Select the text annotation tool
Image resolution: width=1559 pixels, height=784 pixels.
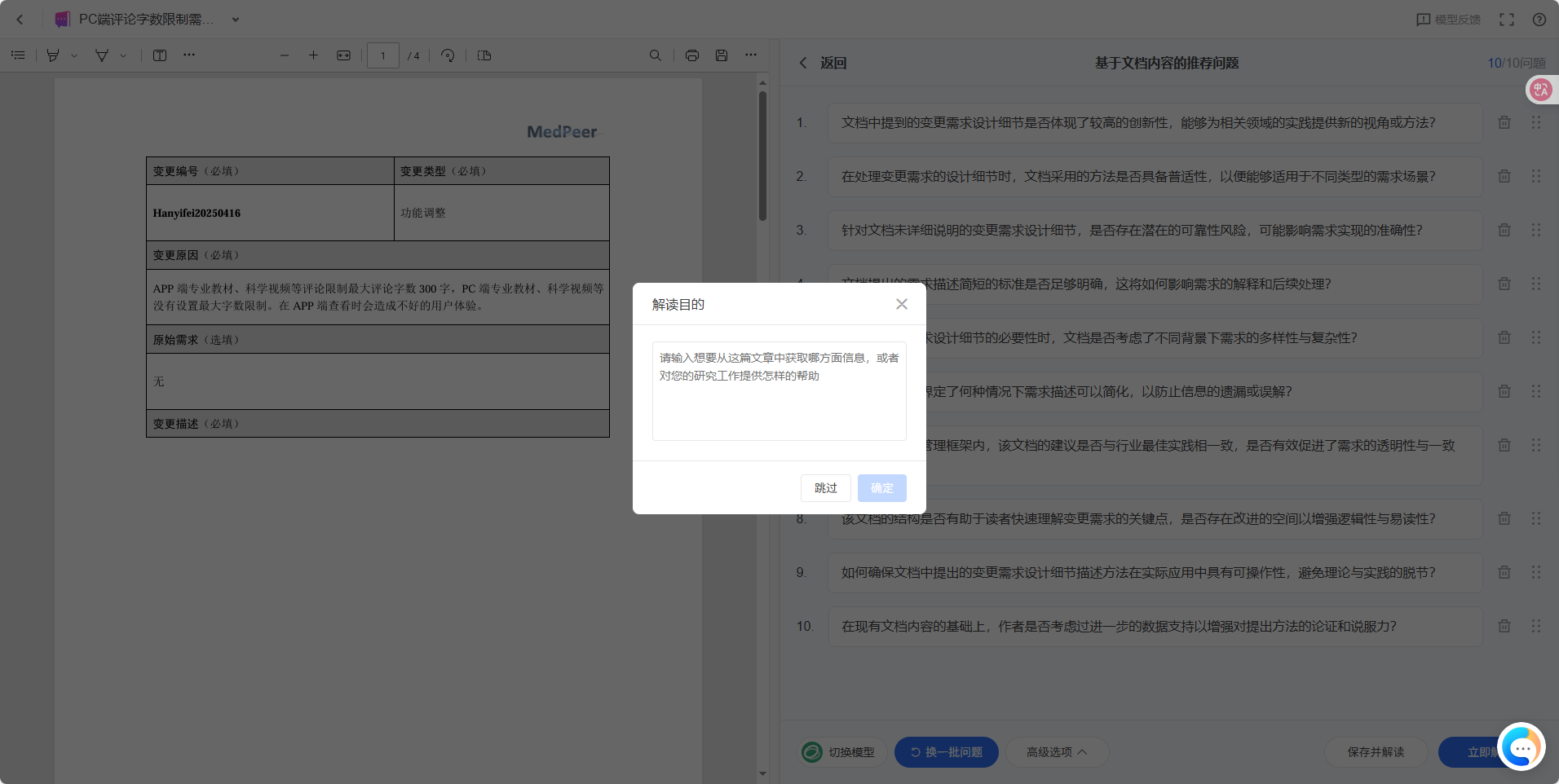[x=161, y=55]
